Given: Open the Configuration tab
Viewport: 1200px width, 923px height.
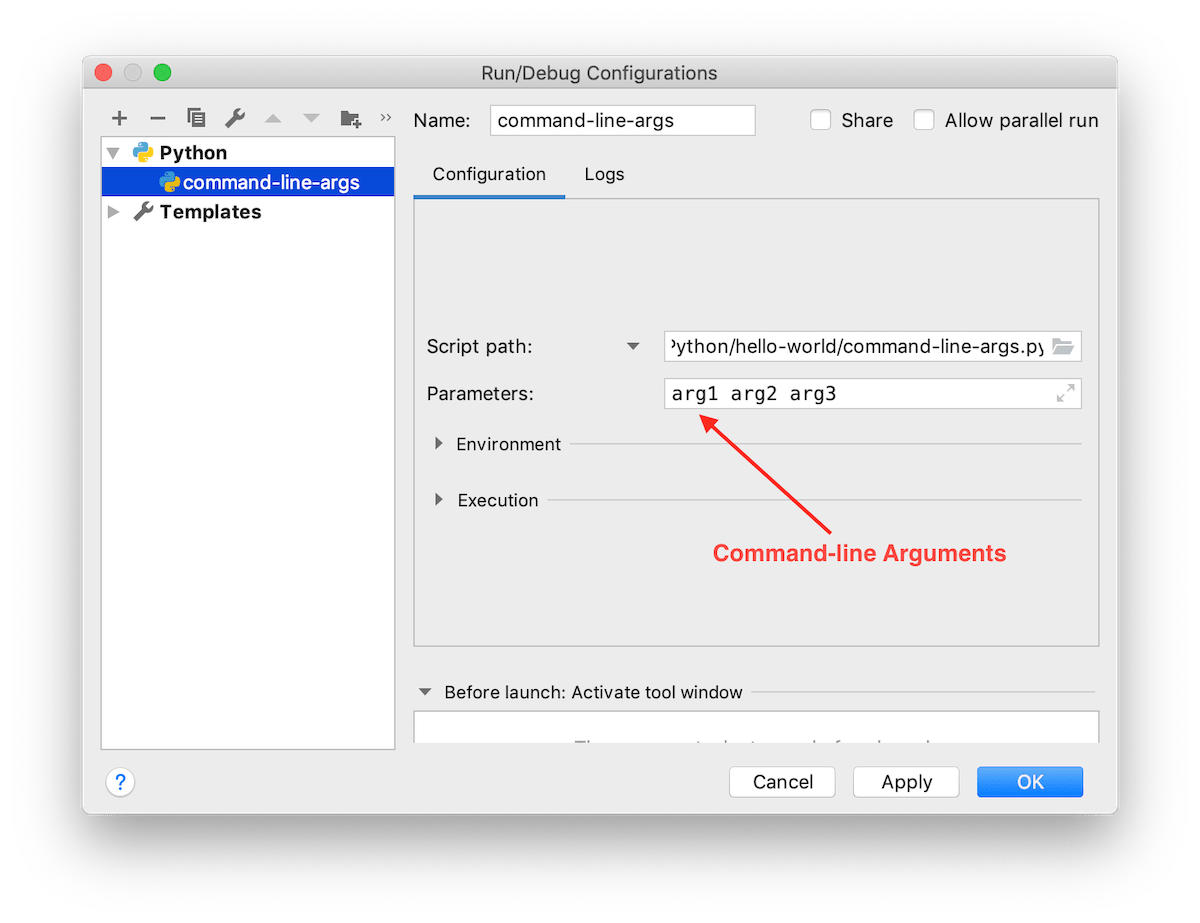Looking at the screenshot, I should point(488,174).
